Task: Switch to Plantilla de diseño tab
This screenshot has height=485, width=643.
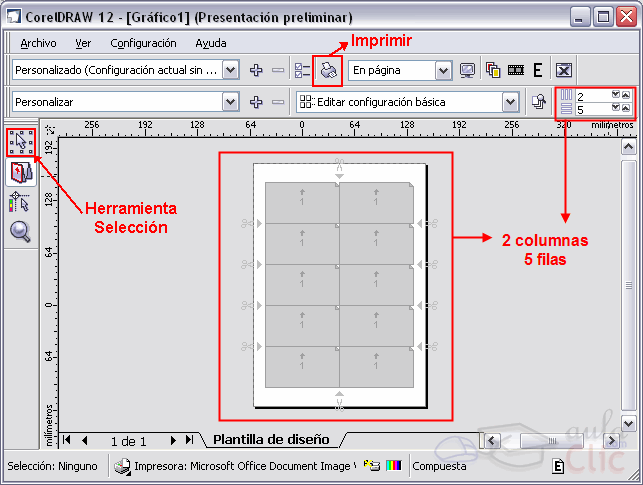Action: [271, 439]
